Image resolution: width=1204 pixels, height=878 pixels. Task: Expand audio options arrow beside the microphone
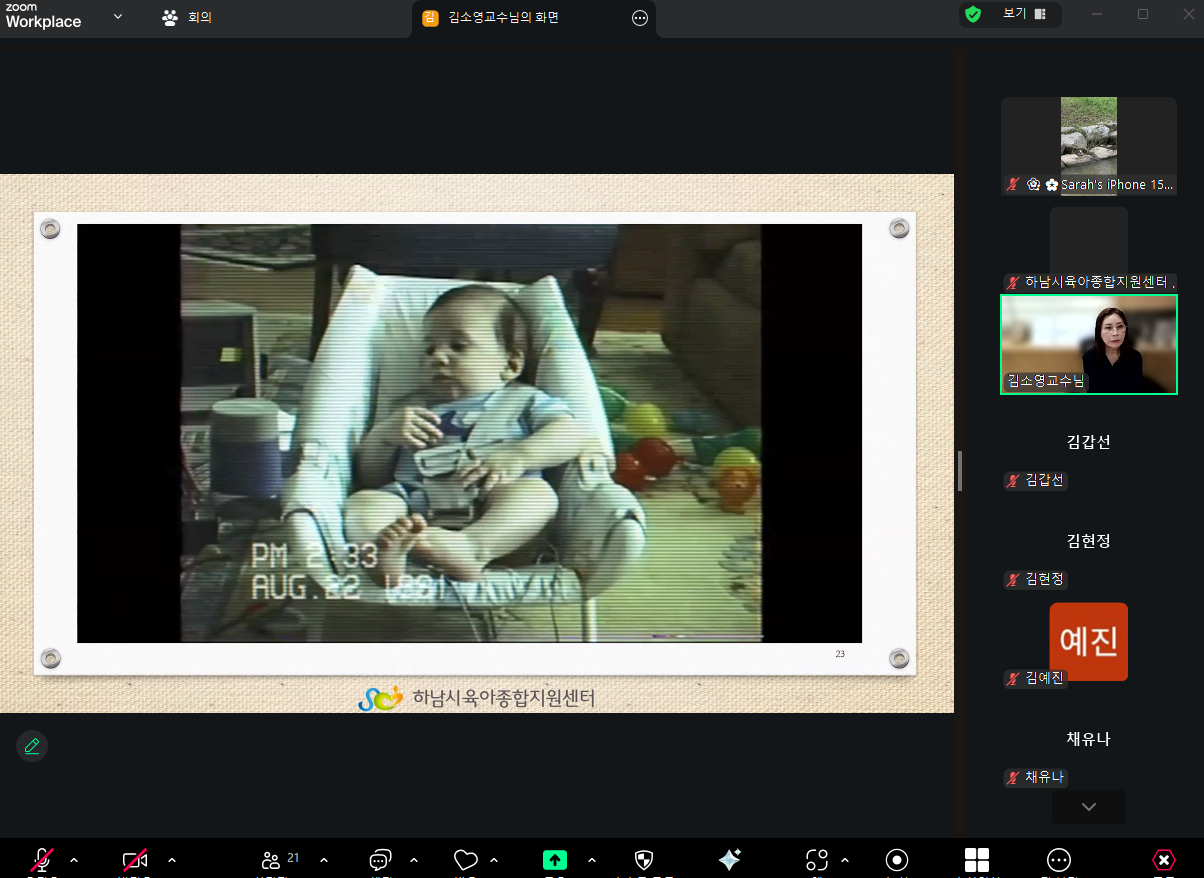[x=74, y=860]
